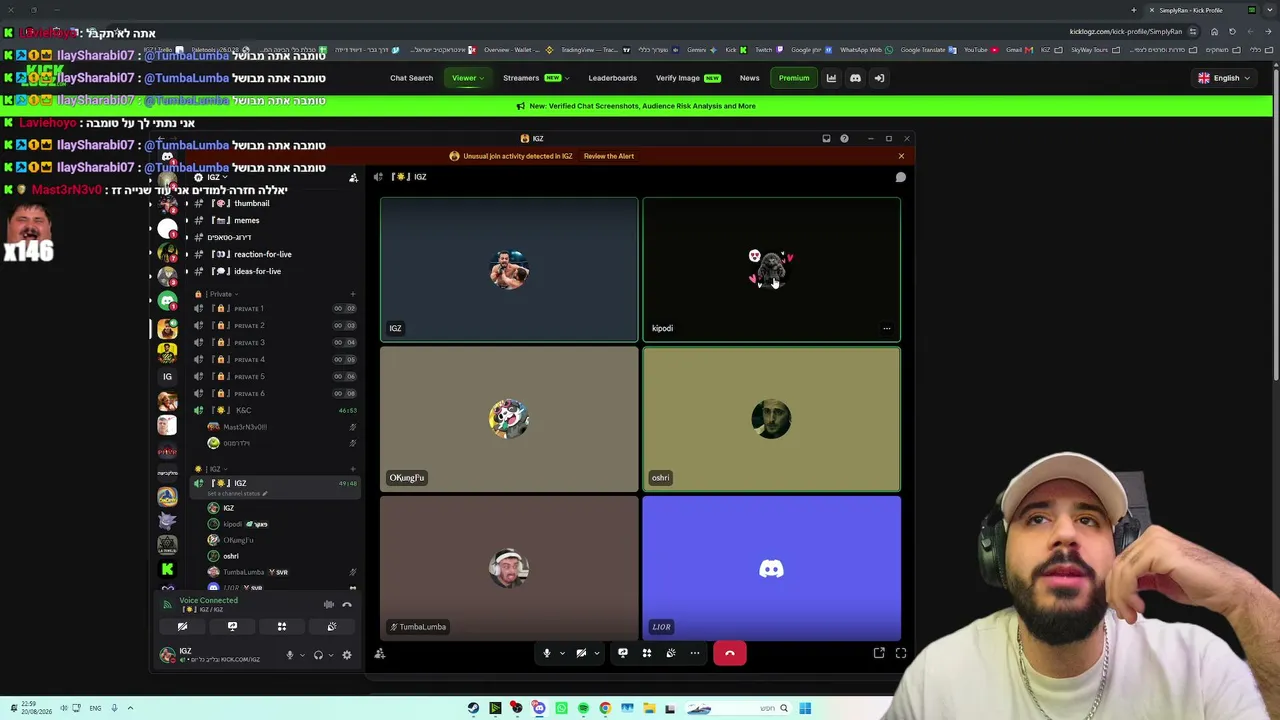
Task: Open File Explorer from the taskbar
Action: point(649,708)
